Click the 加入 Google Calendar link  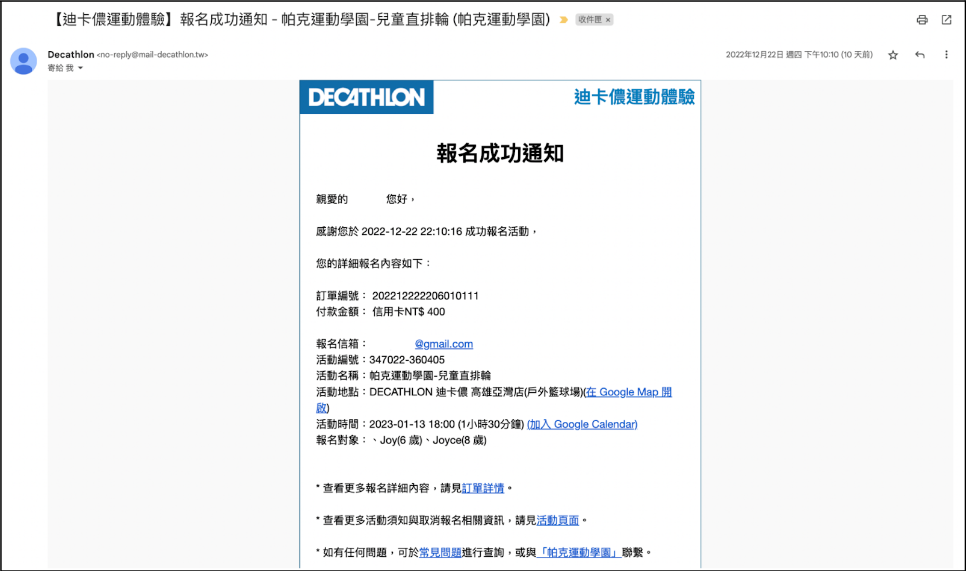(x=582, y=424)
